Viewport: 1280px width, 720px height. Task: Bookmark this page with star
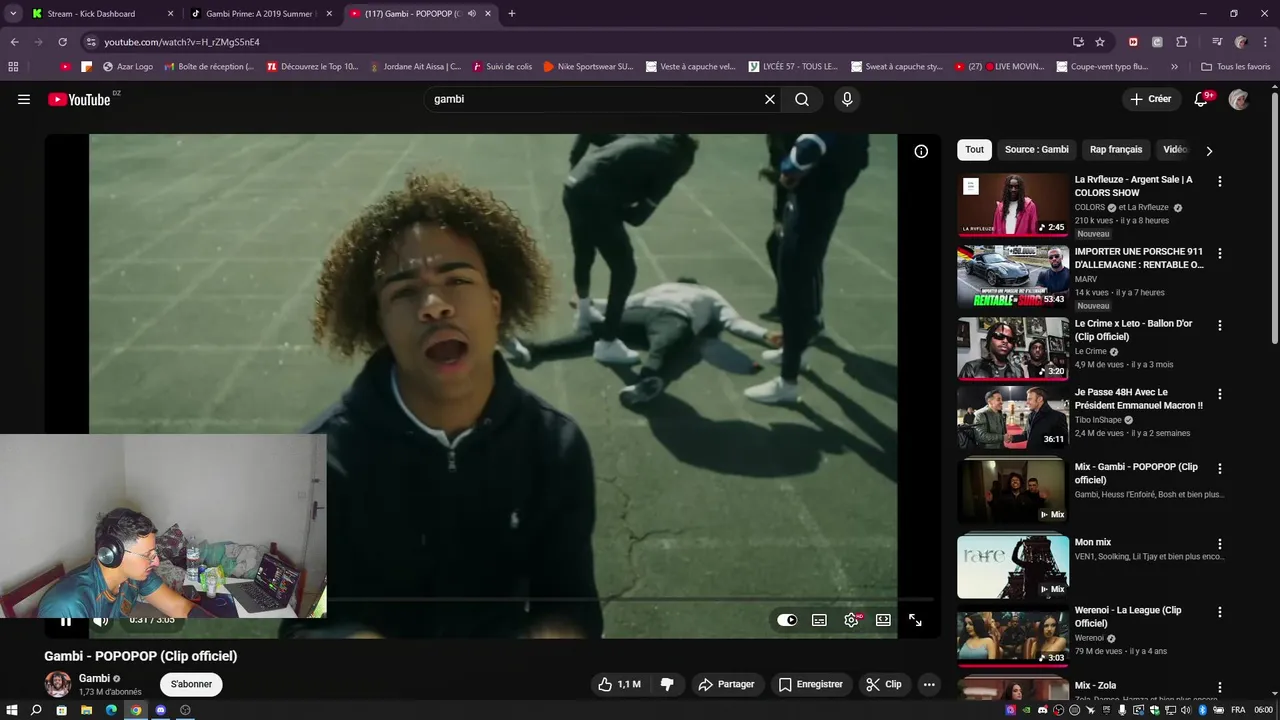[1100, 42]
